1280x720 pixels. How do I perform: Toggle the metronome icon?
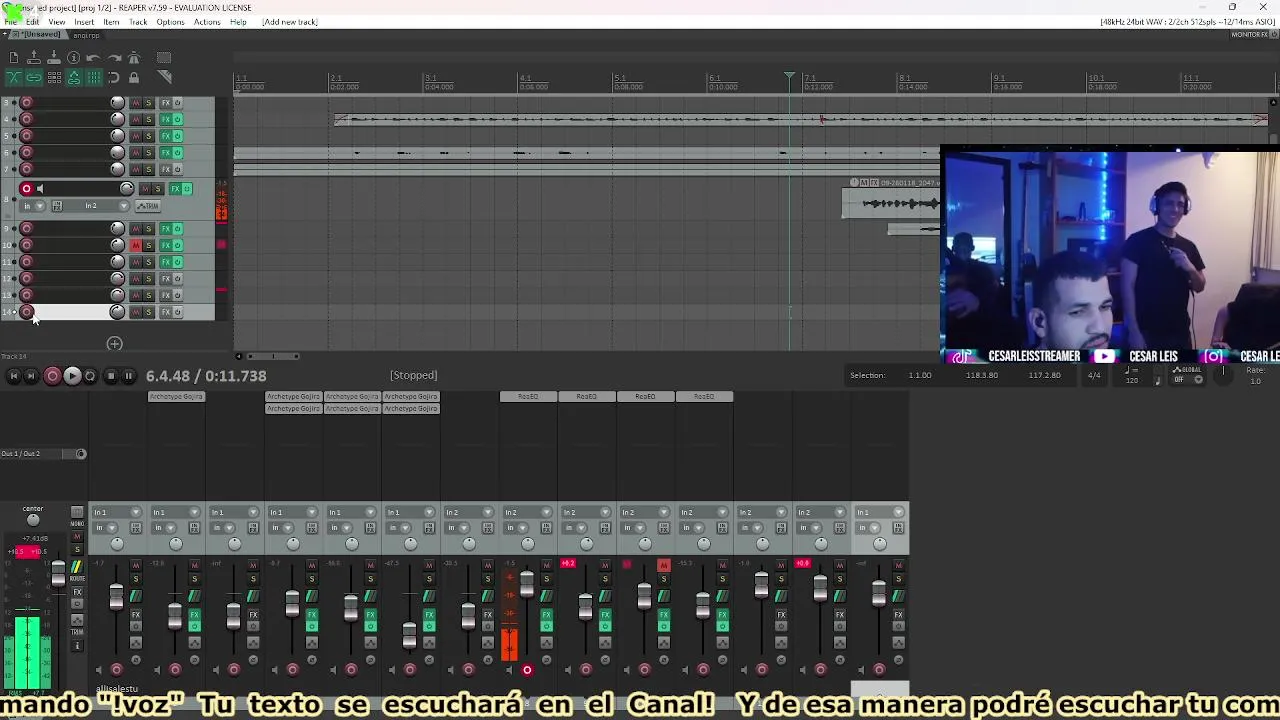coord(134,58)
